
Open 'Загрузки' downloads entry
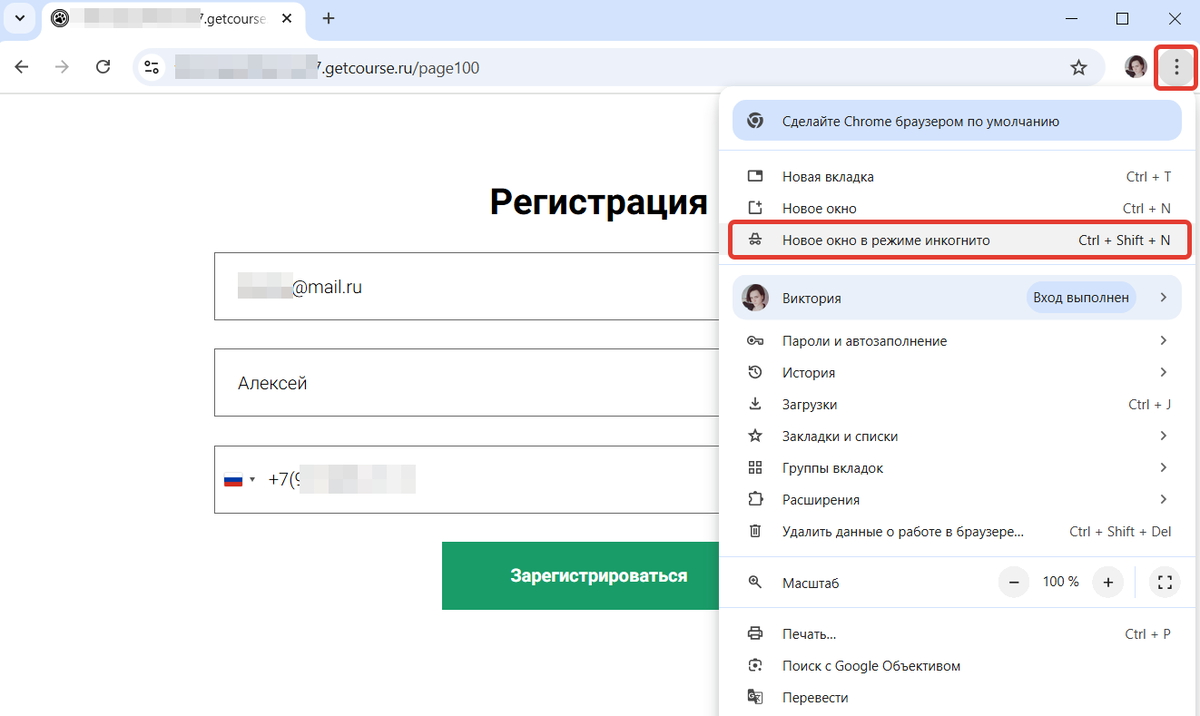coord(958,404)
